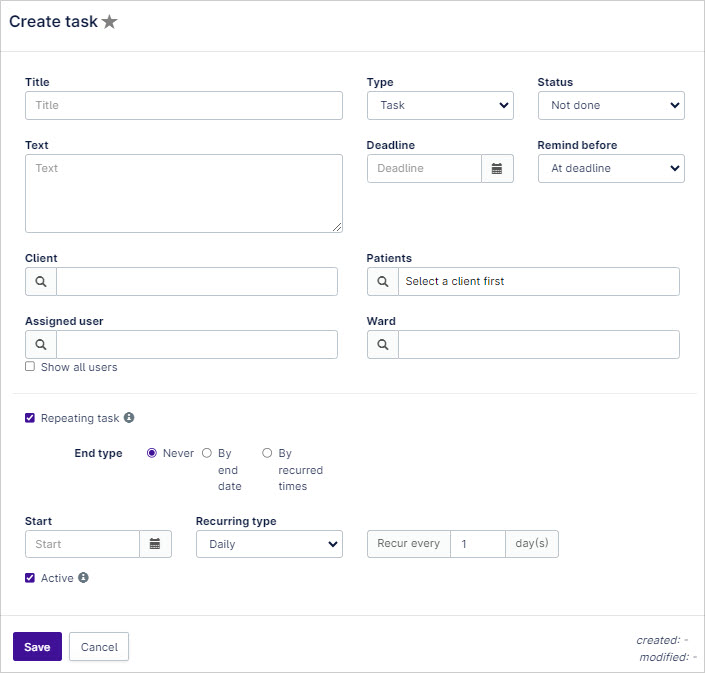Click the Patients search magnifier icon
Image resolution: width=705 pixels, height=673 pixels.
pyautogui.click(x=383, y=281)
